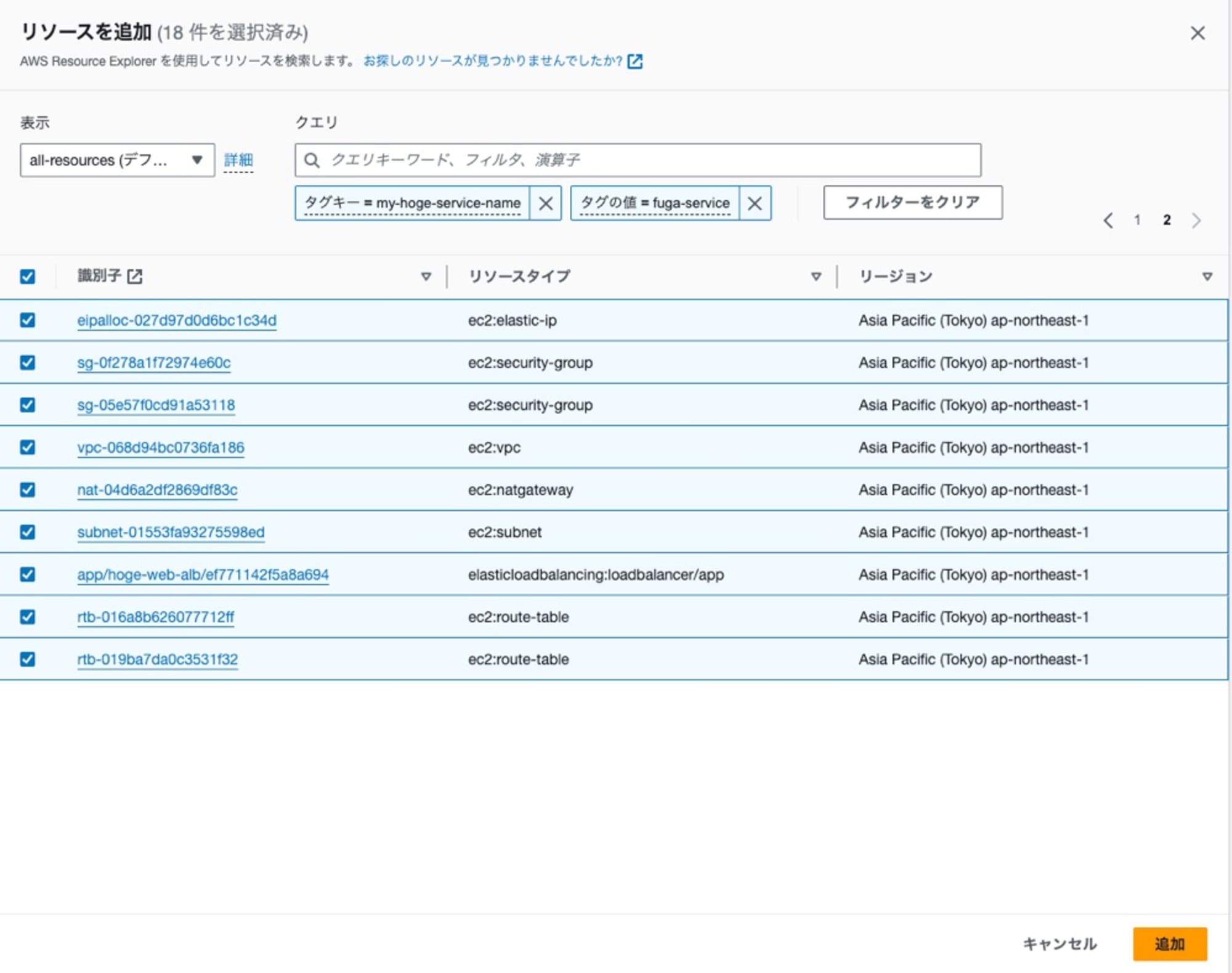Click the フィルターをクリア button
The height and width of the screenshot is (973, 1232).
(x=912, y=202)
